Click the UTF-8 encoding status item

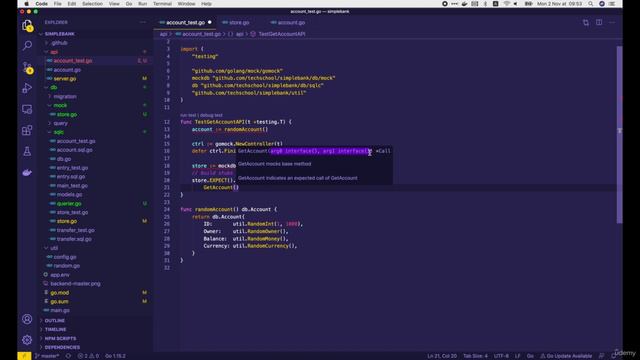pos(501,356)
